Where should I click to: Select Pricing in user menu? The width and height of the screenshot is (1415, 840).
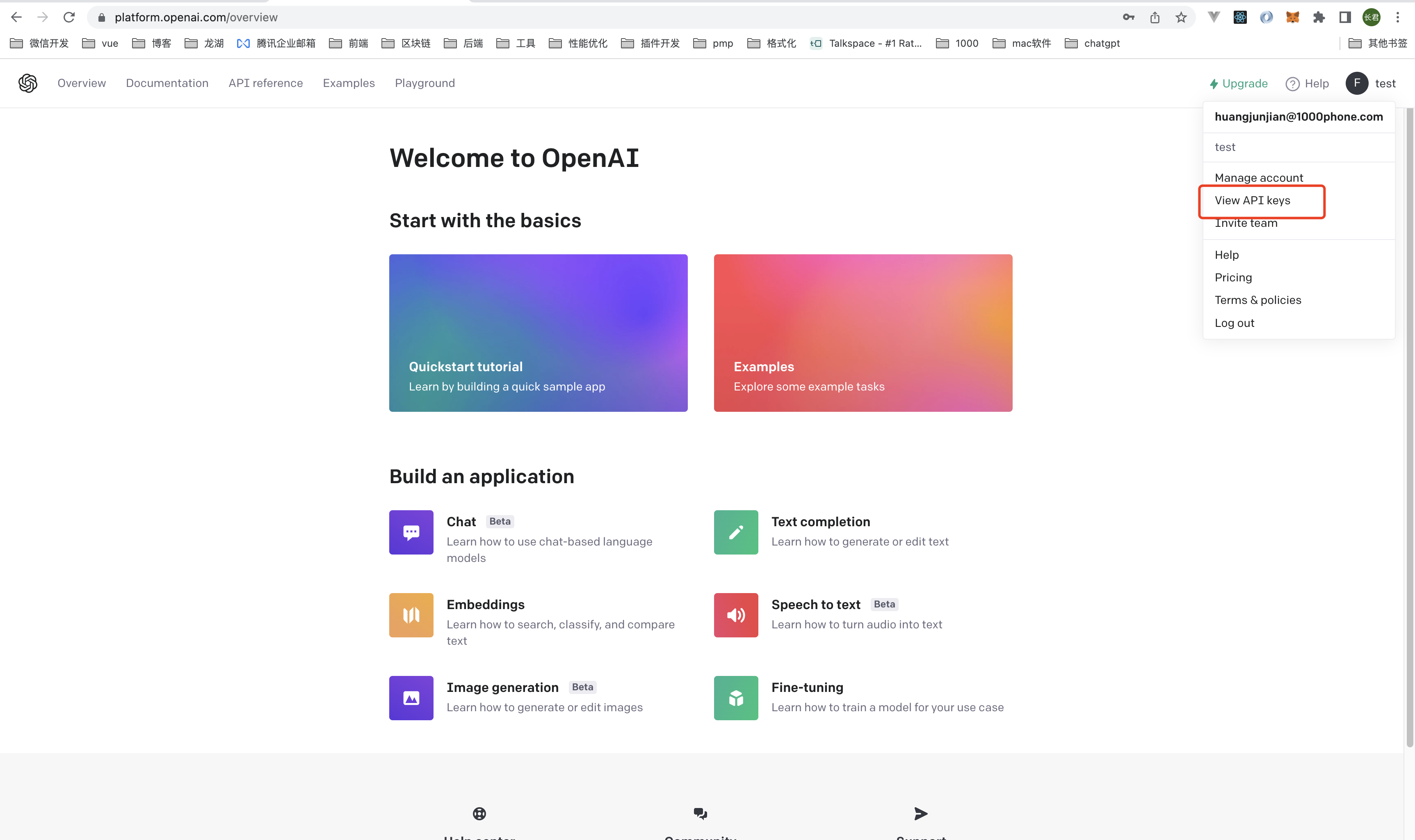coord(1233,277)
